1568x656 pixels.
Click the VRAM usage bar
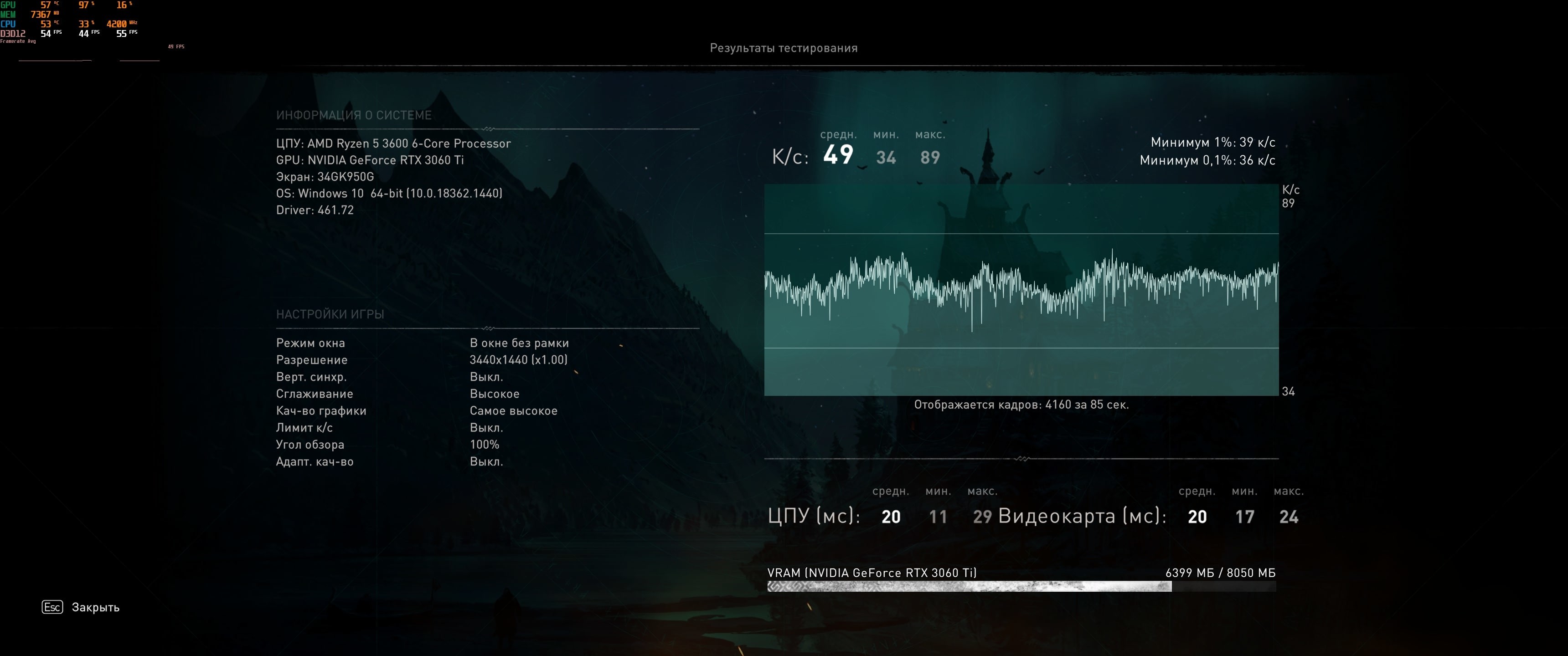click(1021, 587)
